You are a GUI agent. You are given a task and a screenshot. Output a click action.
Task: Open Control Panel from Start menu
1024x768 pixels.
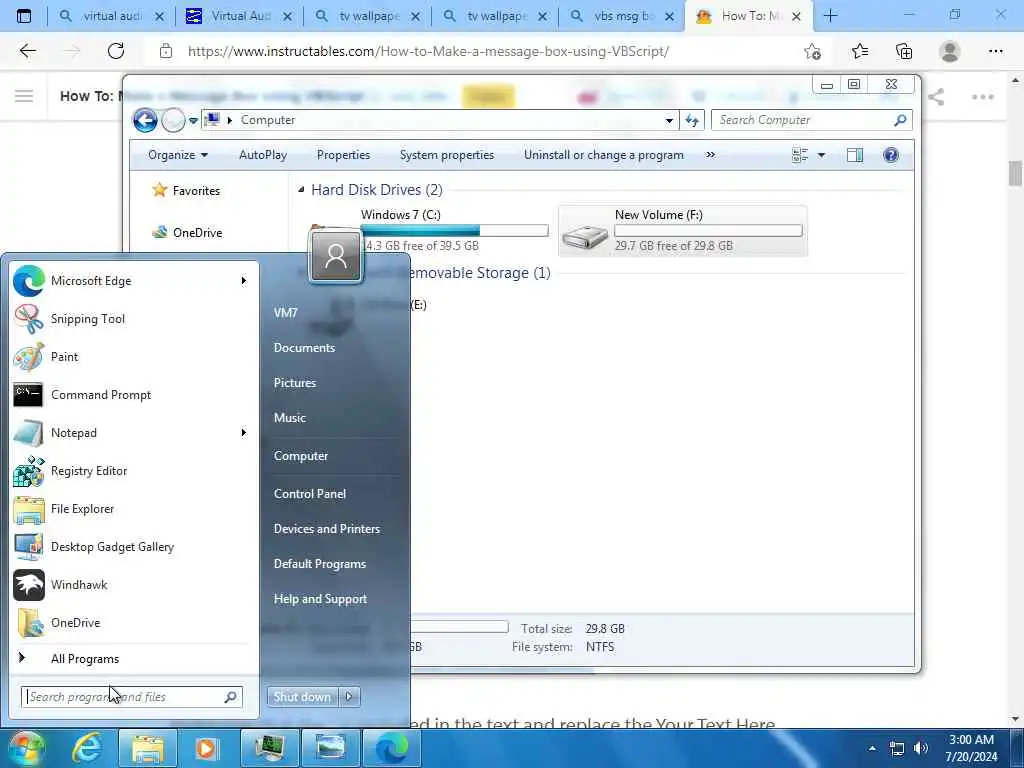[x=310, y=494]
